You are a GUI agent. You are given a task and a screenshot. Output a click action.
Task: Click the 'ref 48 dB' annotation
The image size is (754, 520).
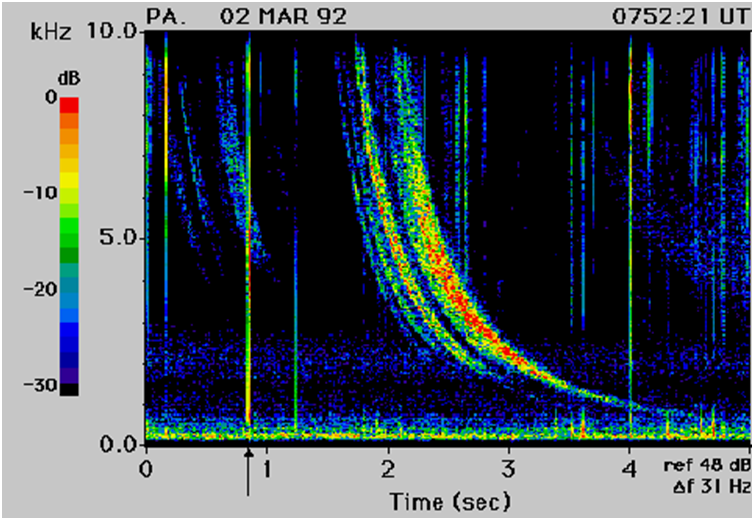point(707,465)
